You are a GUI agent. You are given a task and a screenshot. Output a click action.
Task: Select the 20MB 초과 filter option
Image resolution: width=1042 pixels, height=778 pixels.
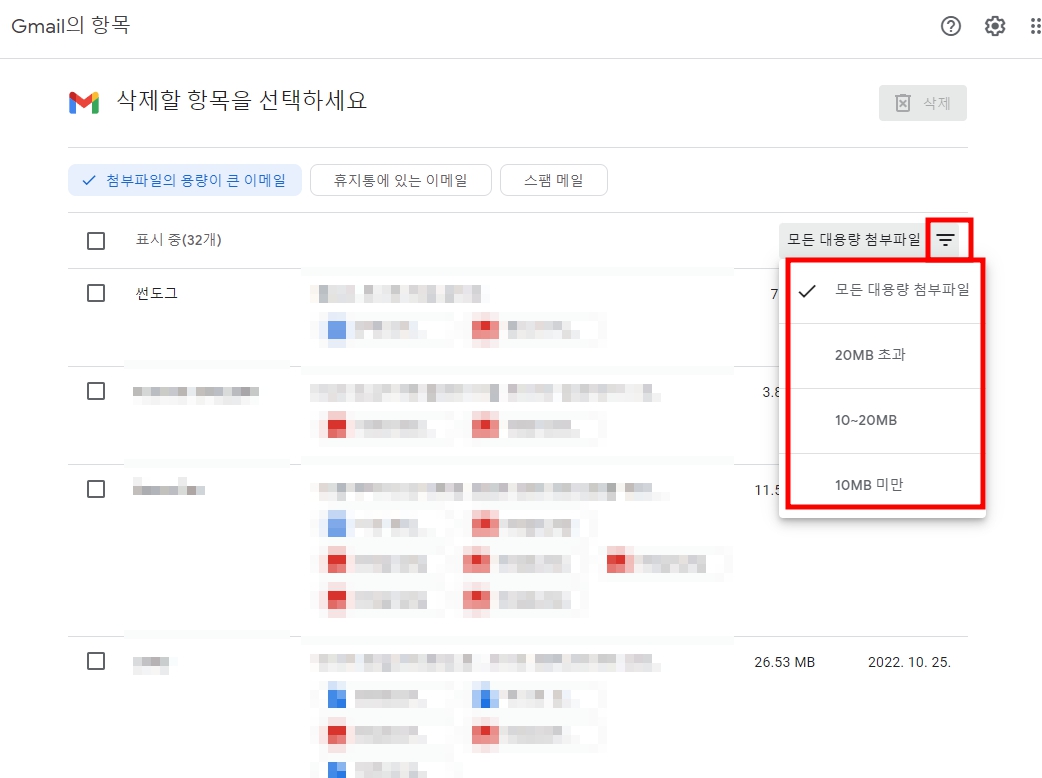pos(880,356)
